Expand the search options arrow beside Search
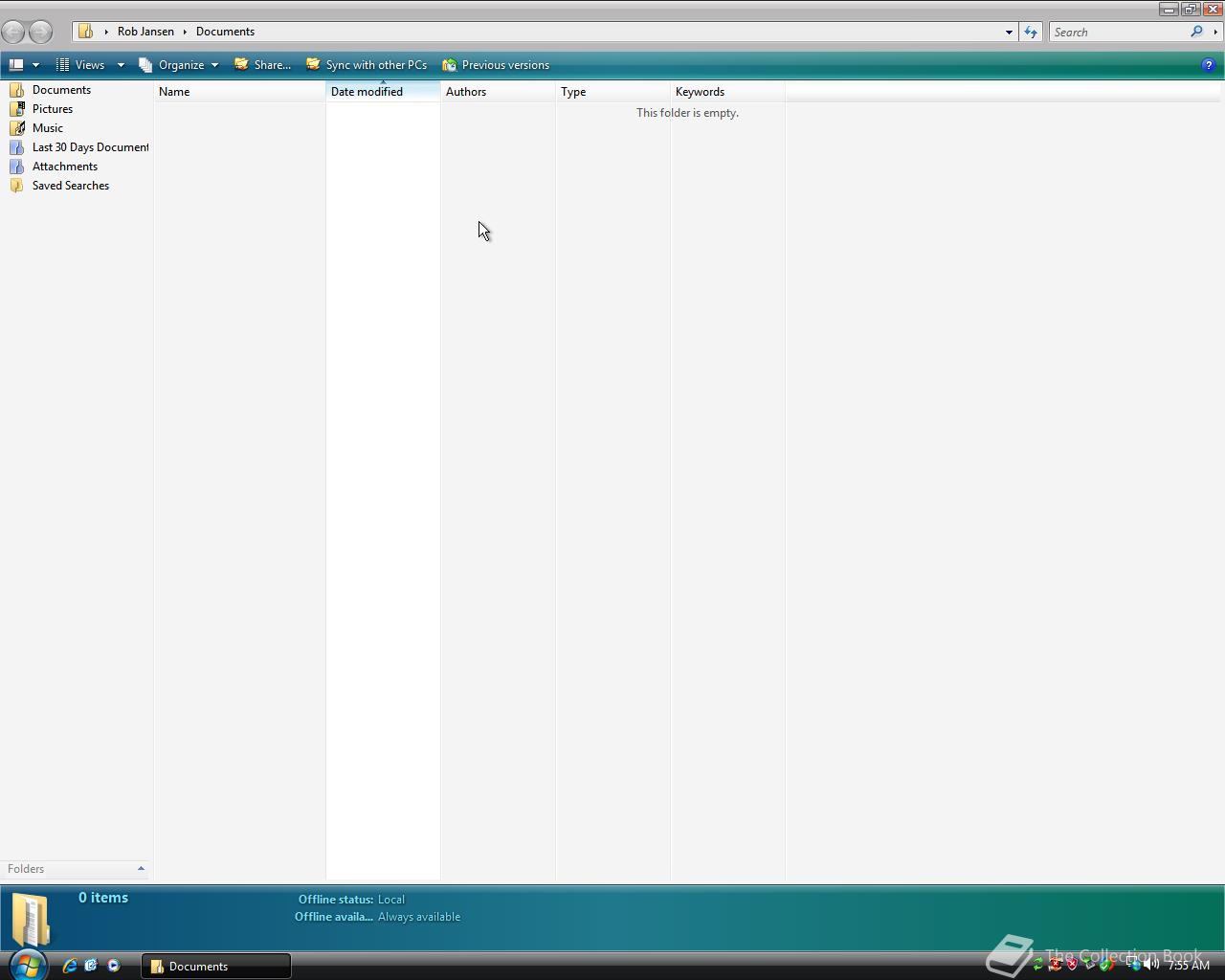The image size is (1225, 980). 1215,32
